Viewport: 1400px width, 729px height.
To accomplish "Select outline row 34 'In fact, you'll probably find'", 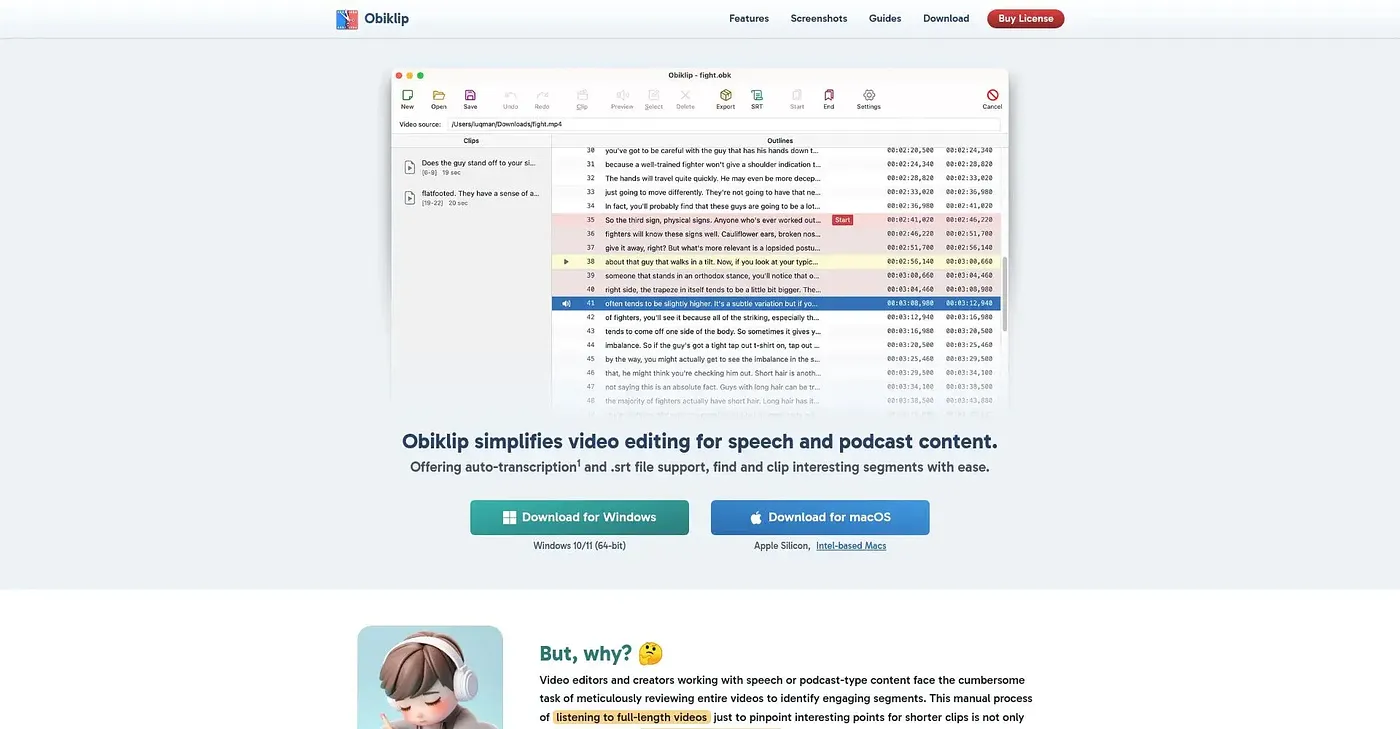I will pos(778,206).
